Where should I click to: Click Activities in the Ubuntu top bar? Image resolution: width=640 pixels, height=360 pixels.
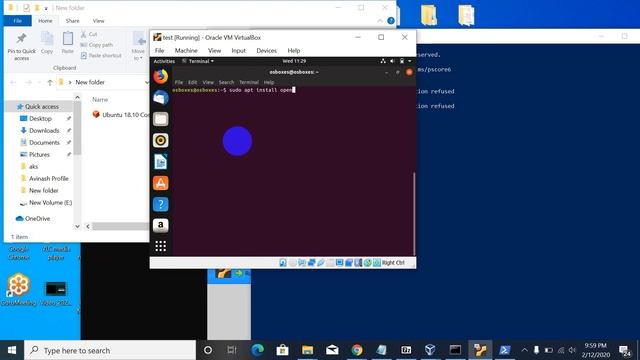(164, 61)
